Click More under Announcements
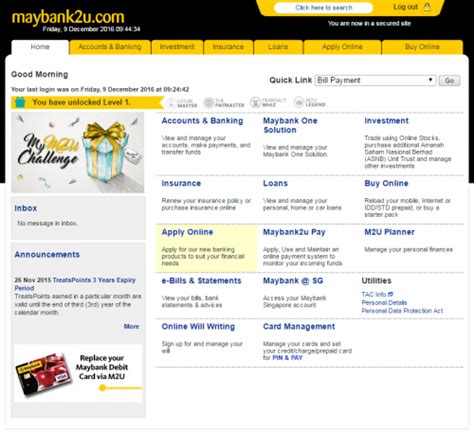This screenshot has height=433, width=474. [x=131, y=327]
